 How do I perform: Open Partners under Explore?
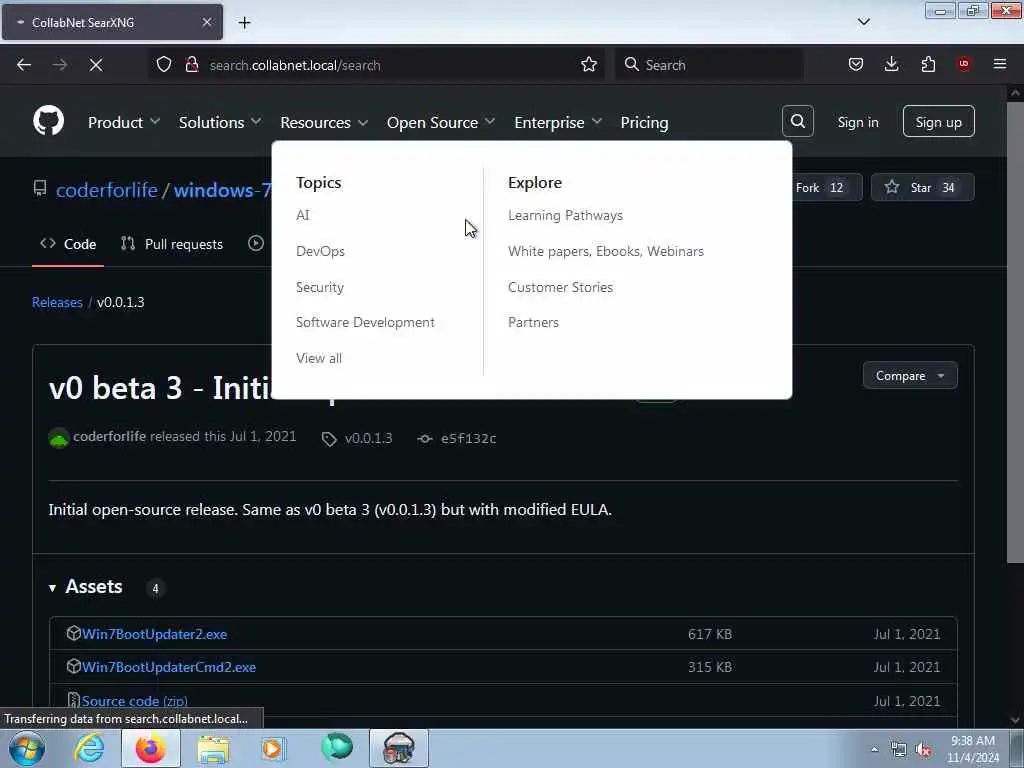[x=533, y=322]
